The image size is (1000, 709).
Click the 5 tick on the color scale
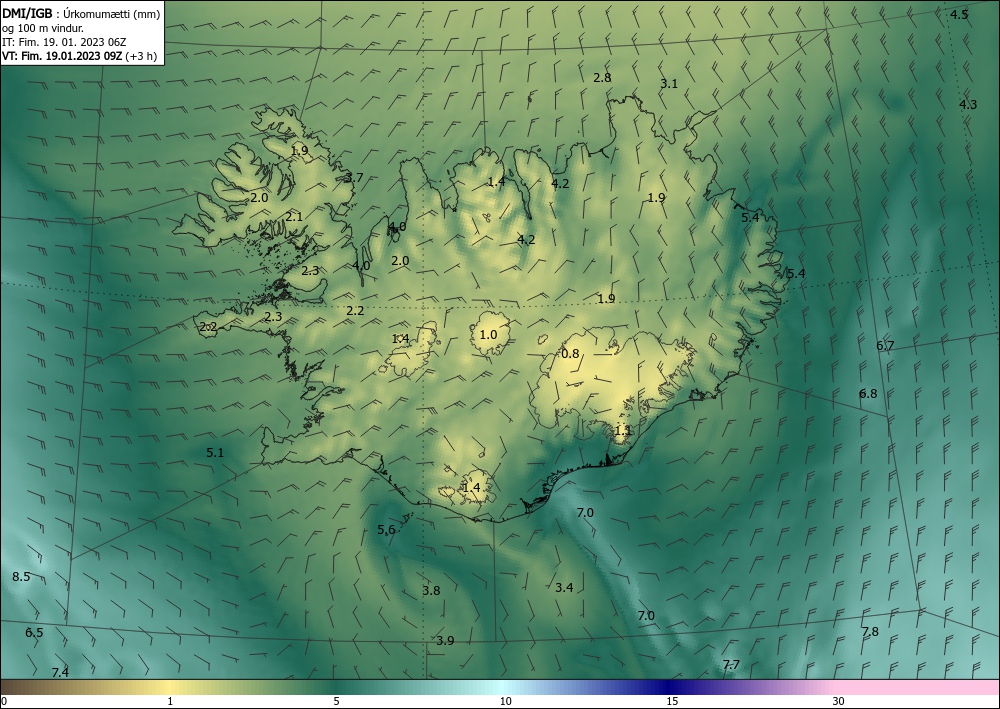[336, 701]
